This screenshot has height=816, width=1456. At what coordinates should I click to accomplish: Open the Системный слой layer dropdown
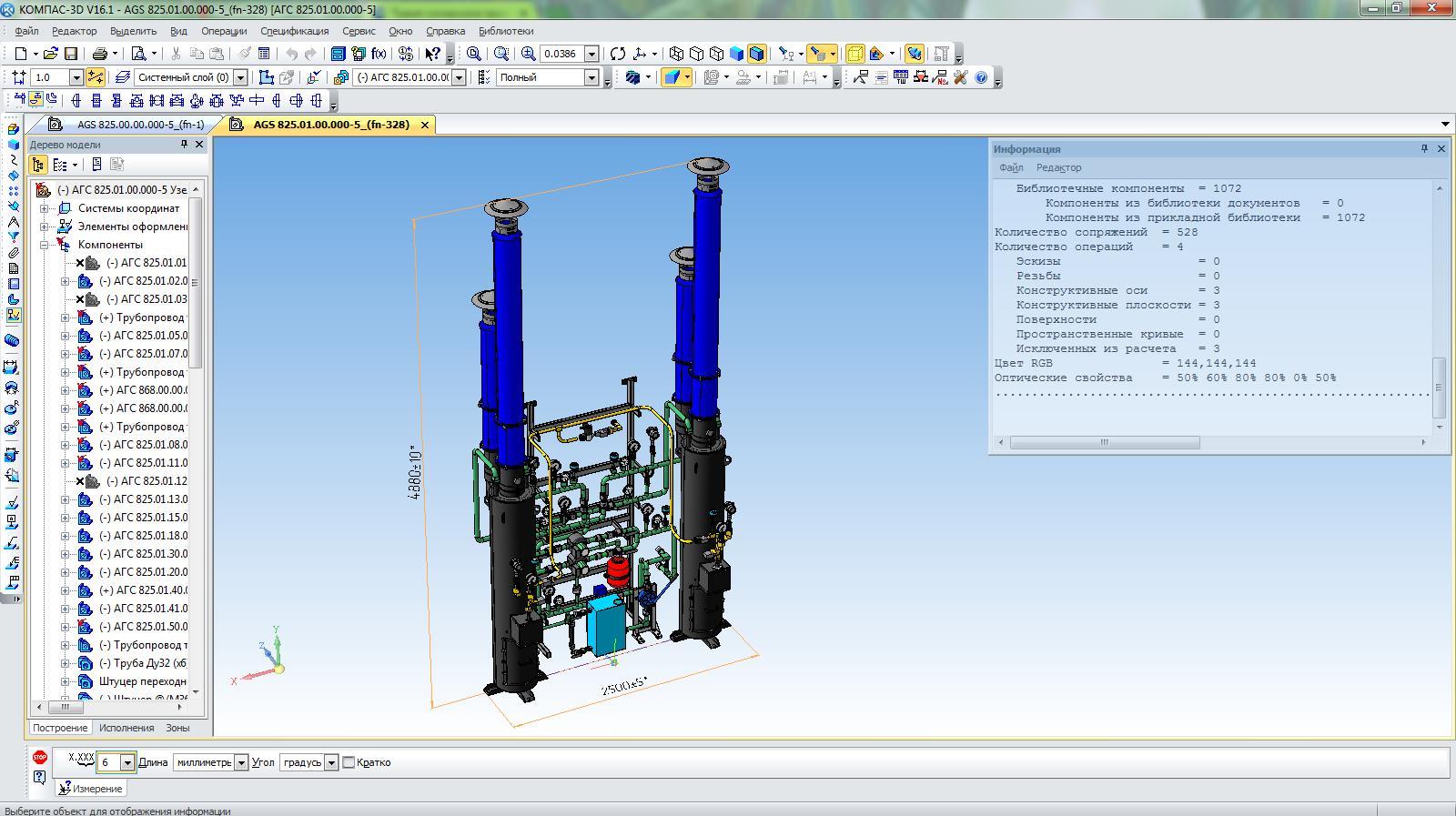241,77
